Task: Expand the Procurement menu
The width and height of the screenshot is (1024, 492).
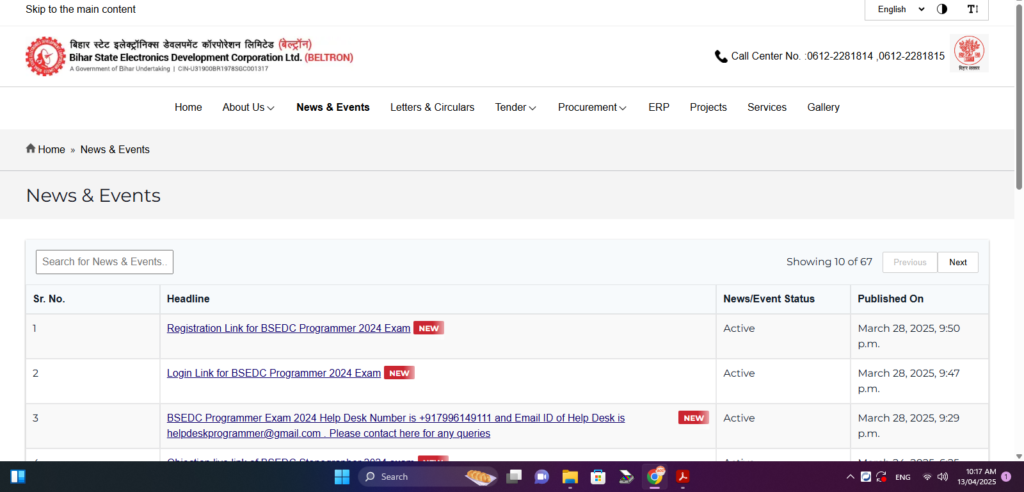Action: 592,107
